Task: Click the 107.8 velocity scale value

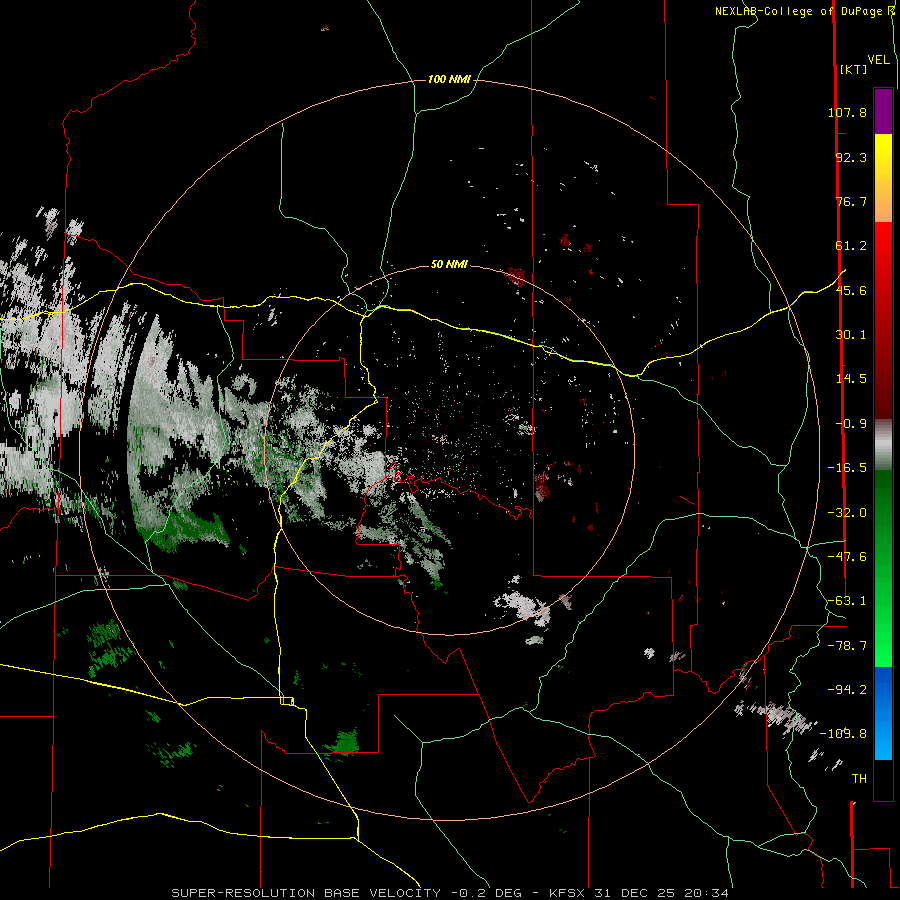Action: 847,112
